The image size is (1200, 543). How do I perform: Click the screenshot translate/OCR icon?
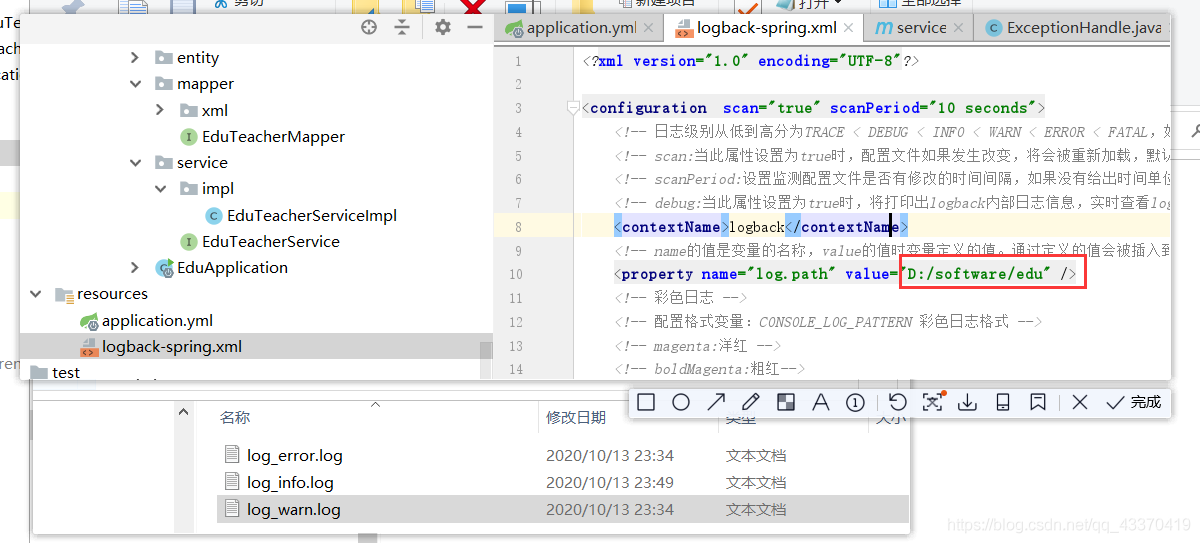933,402
